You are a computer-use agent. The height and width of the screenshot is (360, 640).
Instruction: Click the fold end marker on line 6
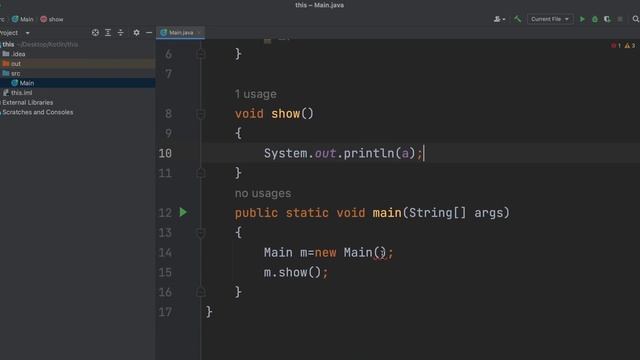(200, 54)
